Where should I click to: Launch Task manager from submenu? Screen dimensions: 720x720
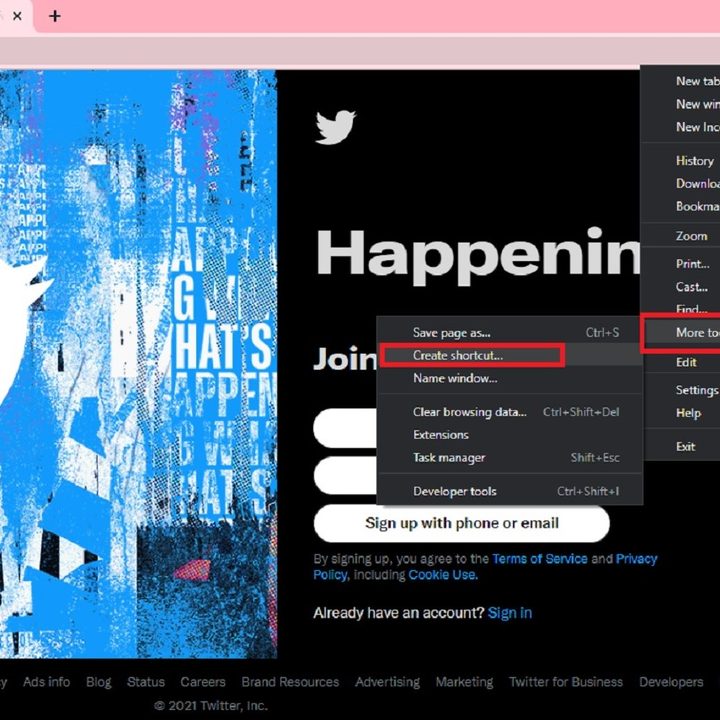pyautogui.click(x=510, y=458)
